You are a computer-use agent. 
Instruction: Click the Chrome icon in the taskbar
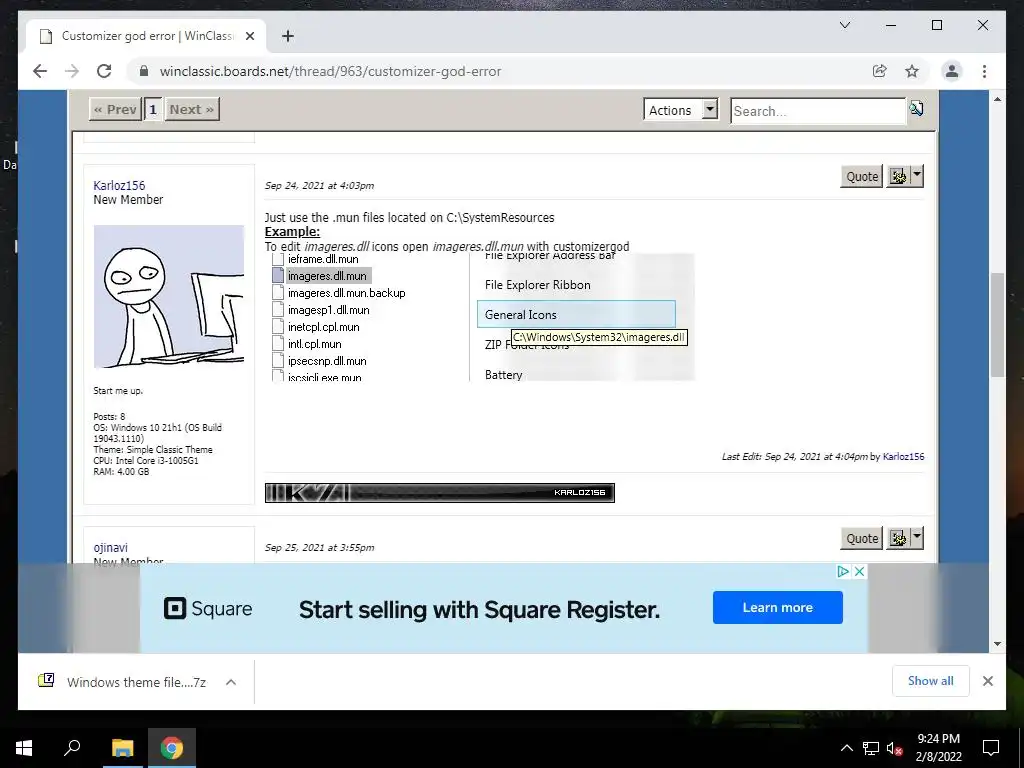tap(172, 748)
